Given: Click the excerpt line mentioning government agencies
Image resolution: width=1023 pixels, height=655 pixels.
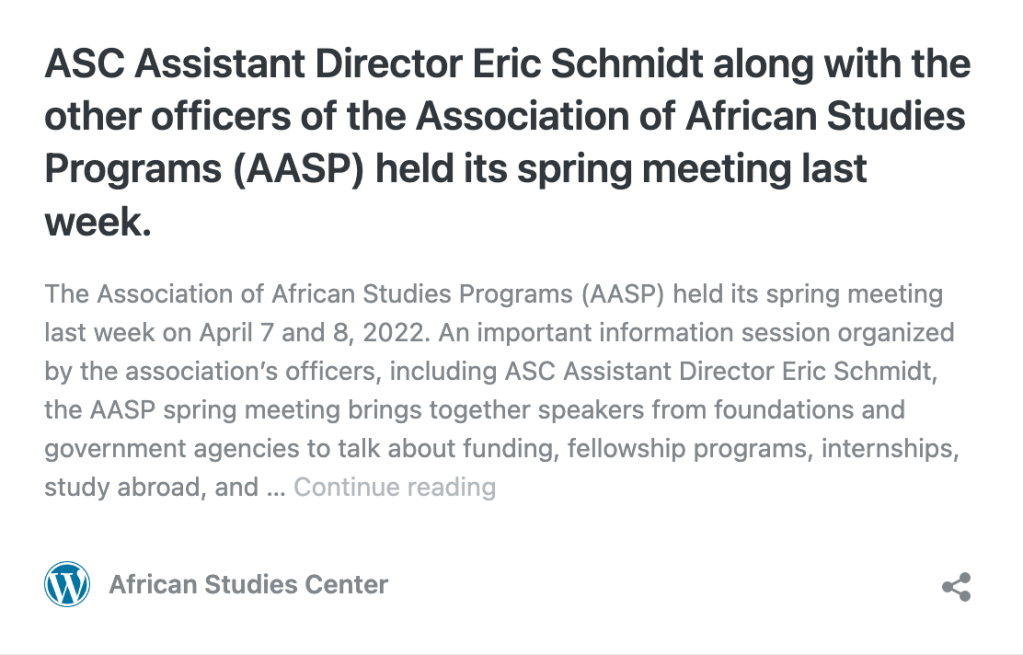Looking at the screenshot, I should [500, 448].
